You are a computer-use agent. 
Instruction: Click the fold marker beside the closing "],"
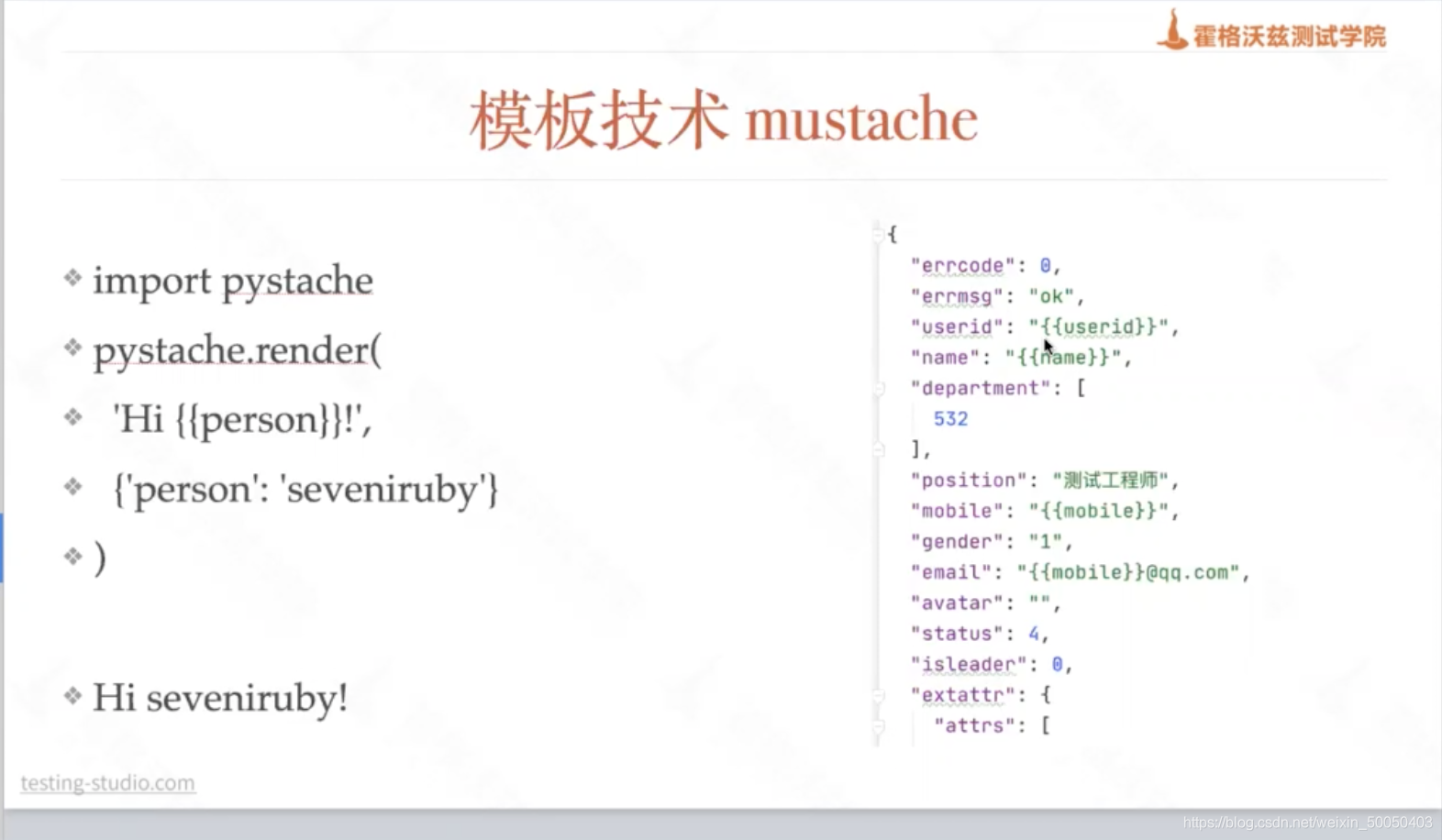(879, 449)
